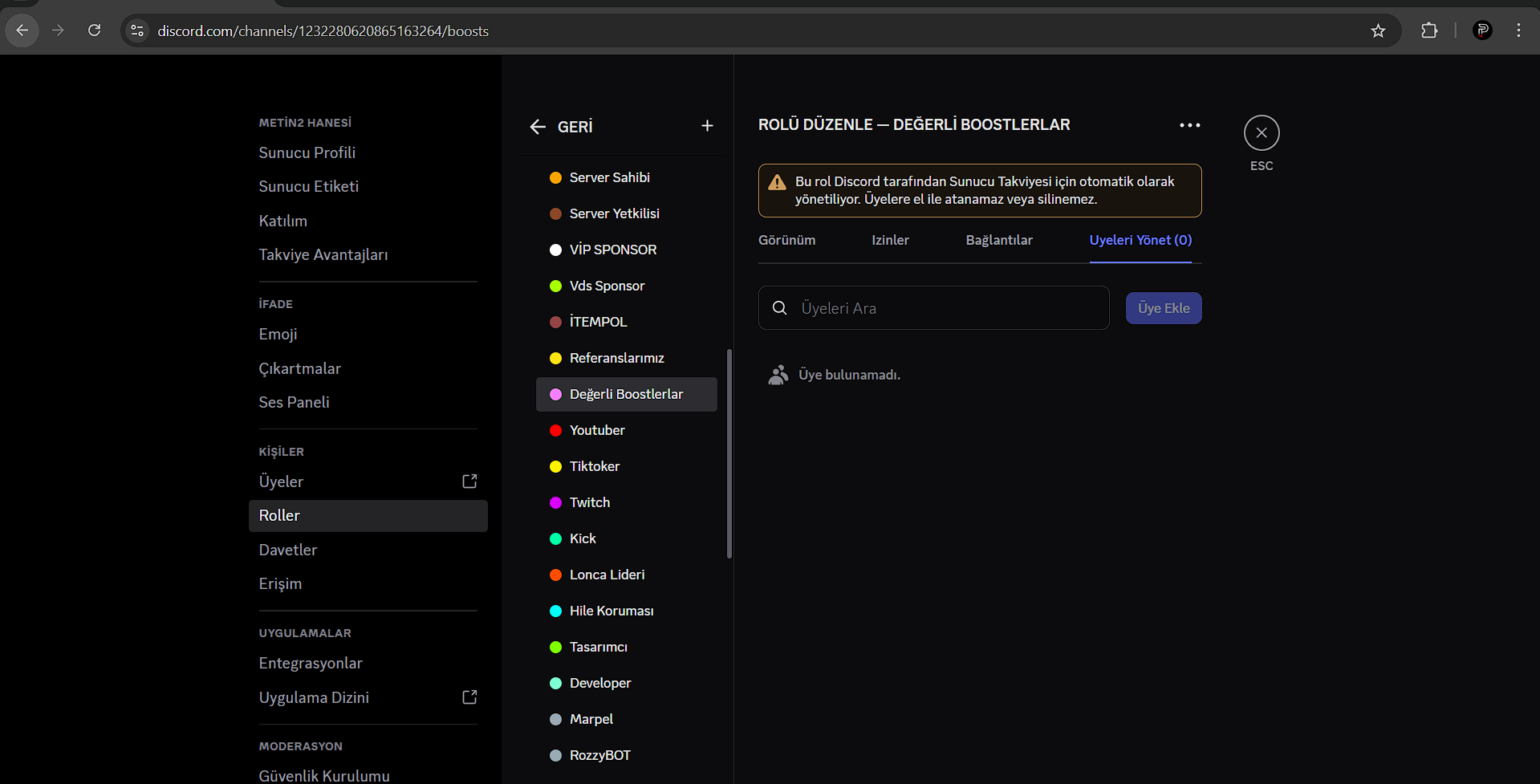Select Roller in the sidebar

368,516
